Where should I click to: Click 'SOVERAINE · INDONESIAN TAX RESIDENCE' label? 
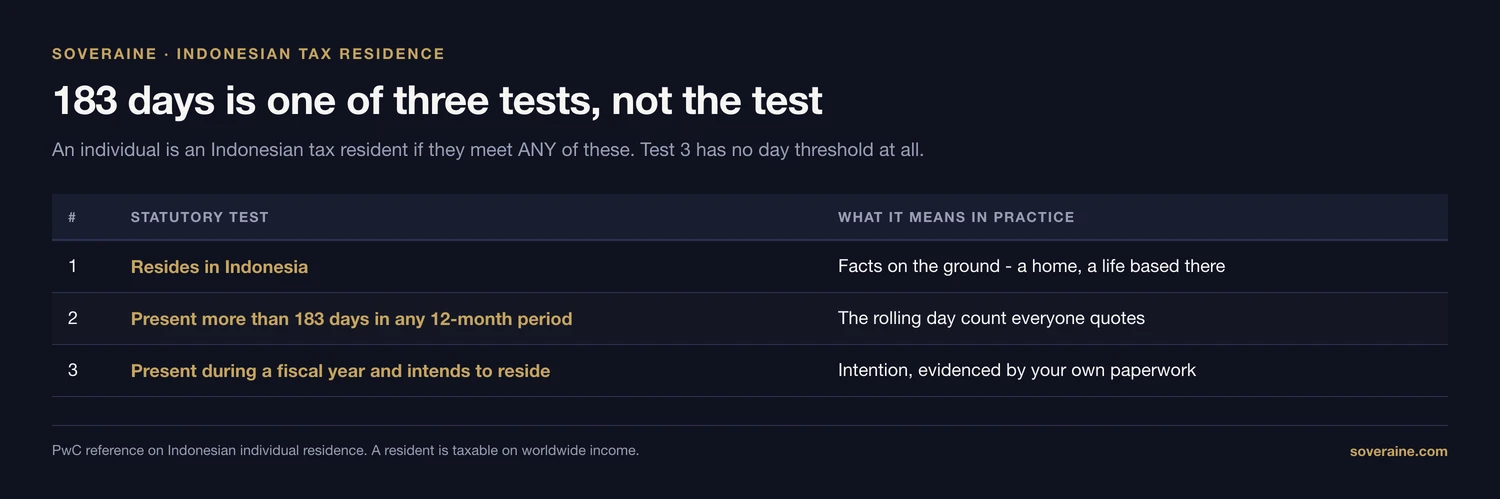click(x=248, y=54)
